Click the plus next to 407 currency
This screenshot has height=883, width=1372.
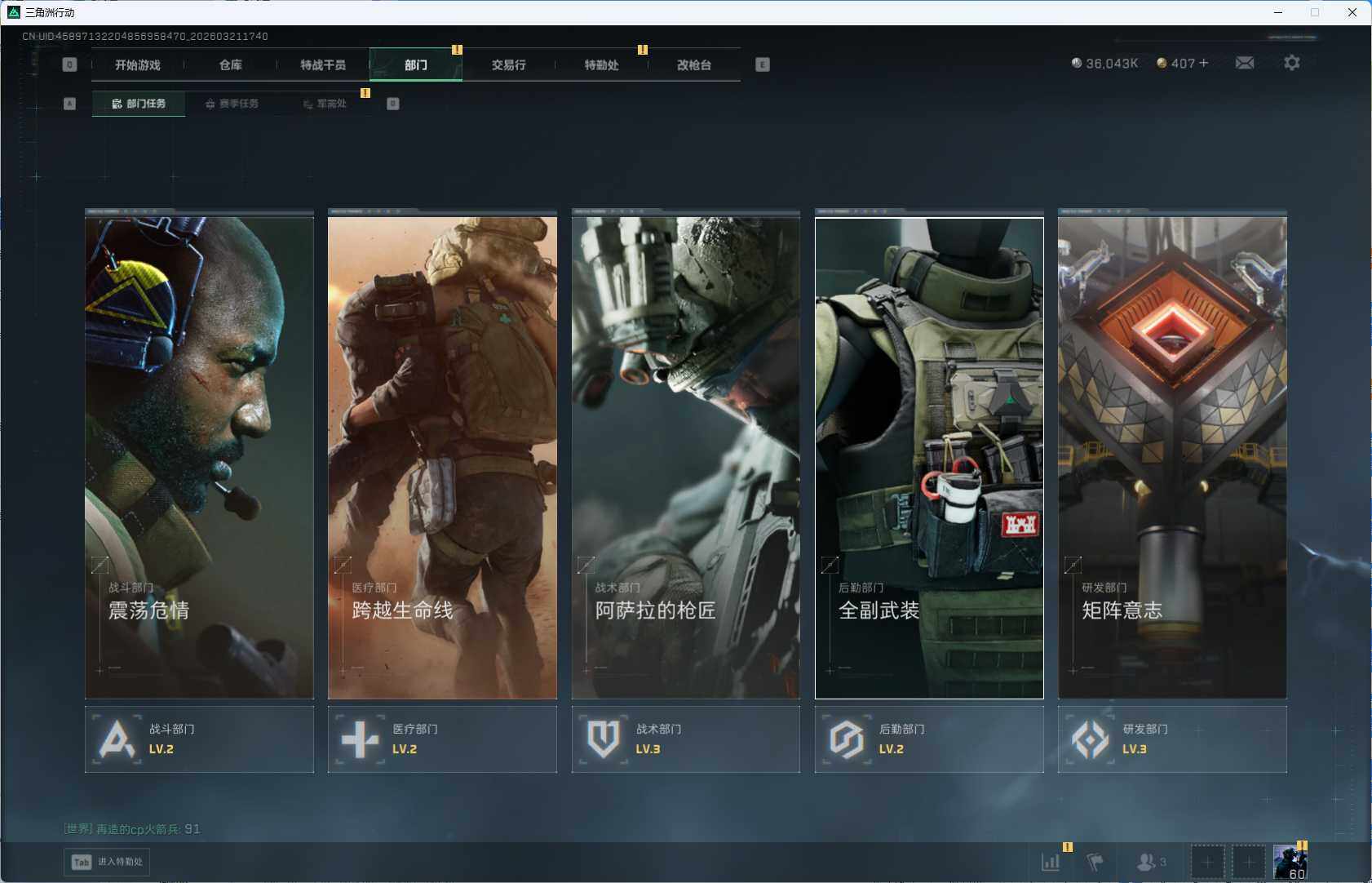coord(1204,63)
